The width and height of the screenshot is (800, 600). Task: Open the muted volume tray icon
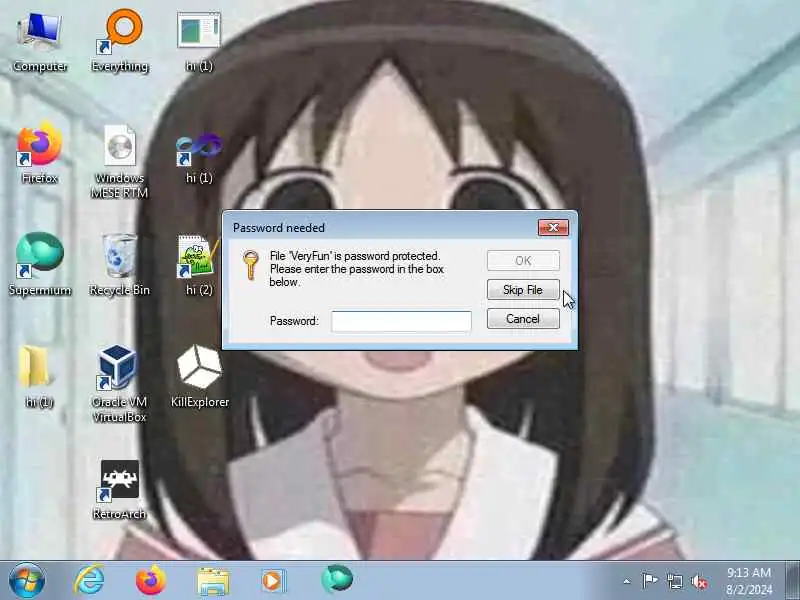point(699,581)
